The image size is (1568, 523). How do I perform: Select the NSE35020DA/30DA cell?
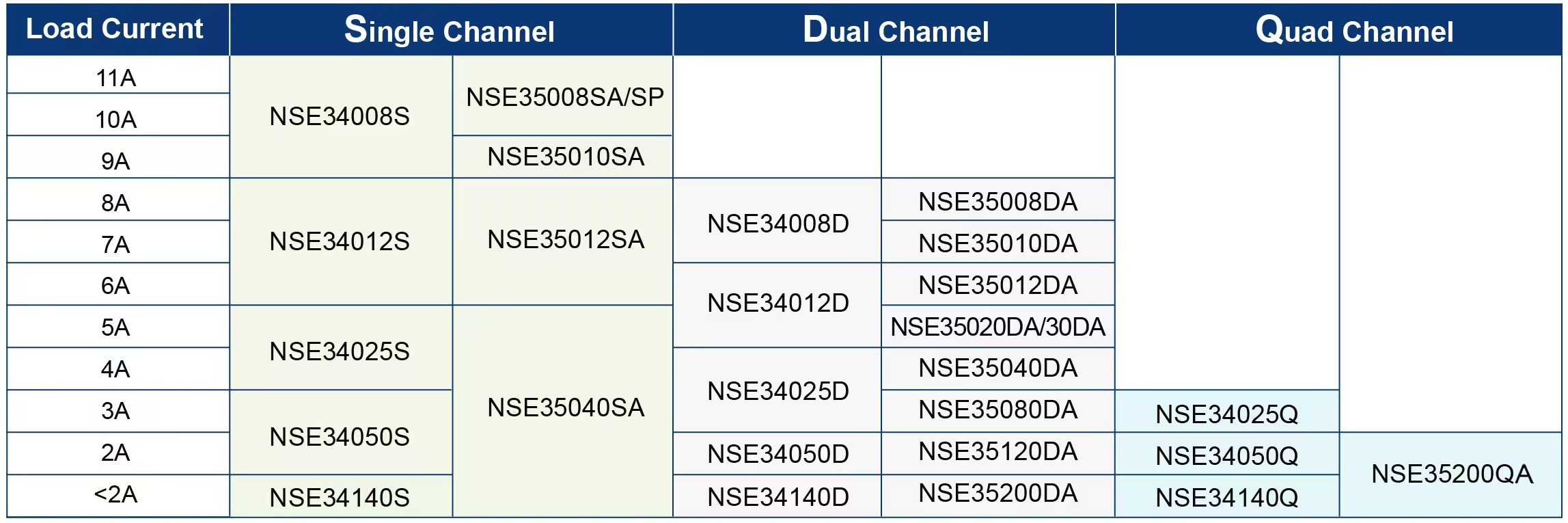(x=998, y=327)
